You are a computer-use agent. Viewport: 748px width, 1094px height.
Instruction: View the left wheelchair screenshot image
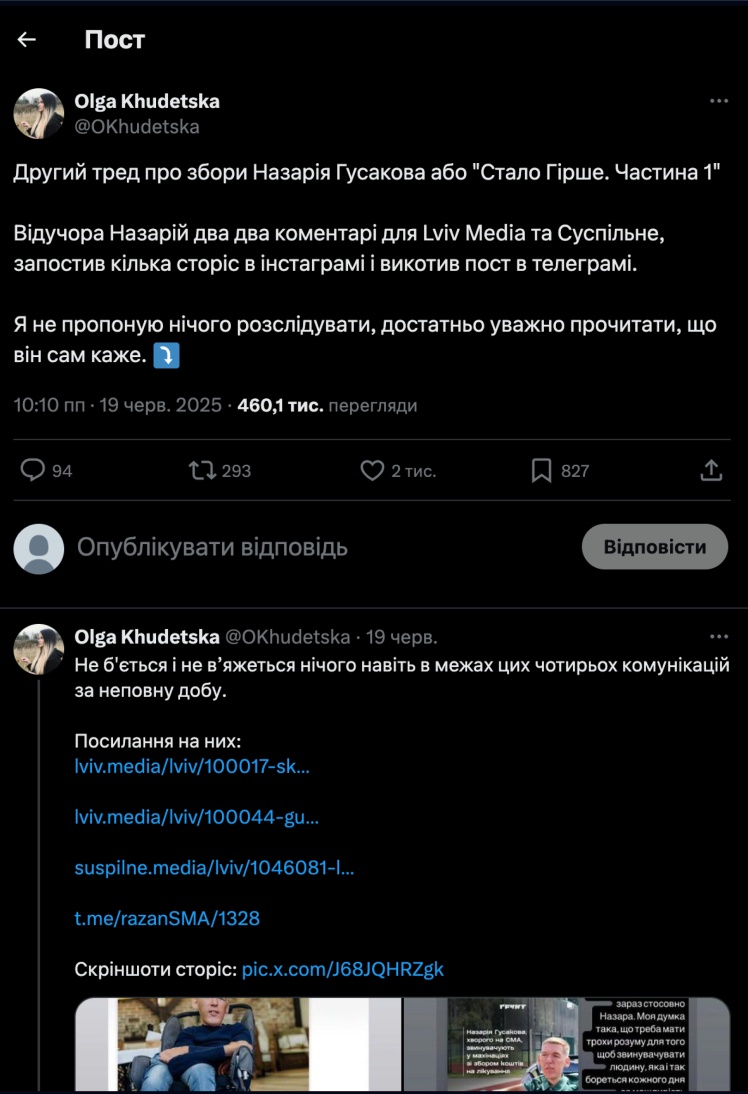238,1044
